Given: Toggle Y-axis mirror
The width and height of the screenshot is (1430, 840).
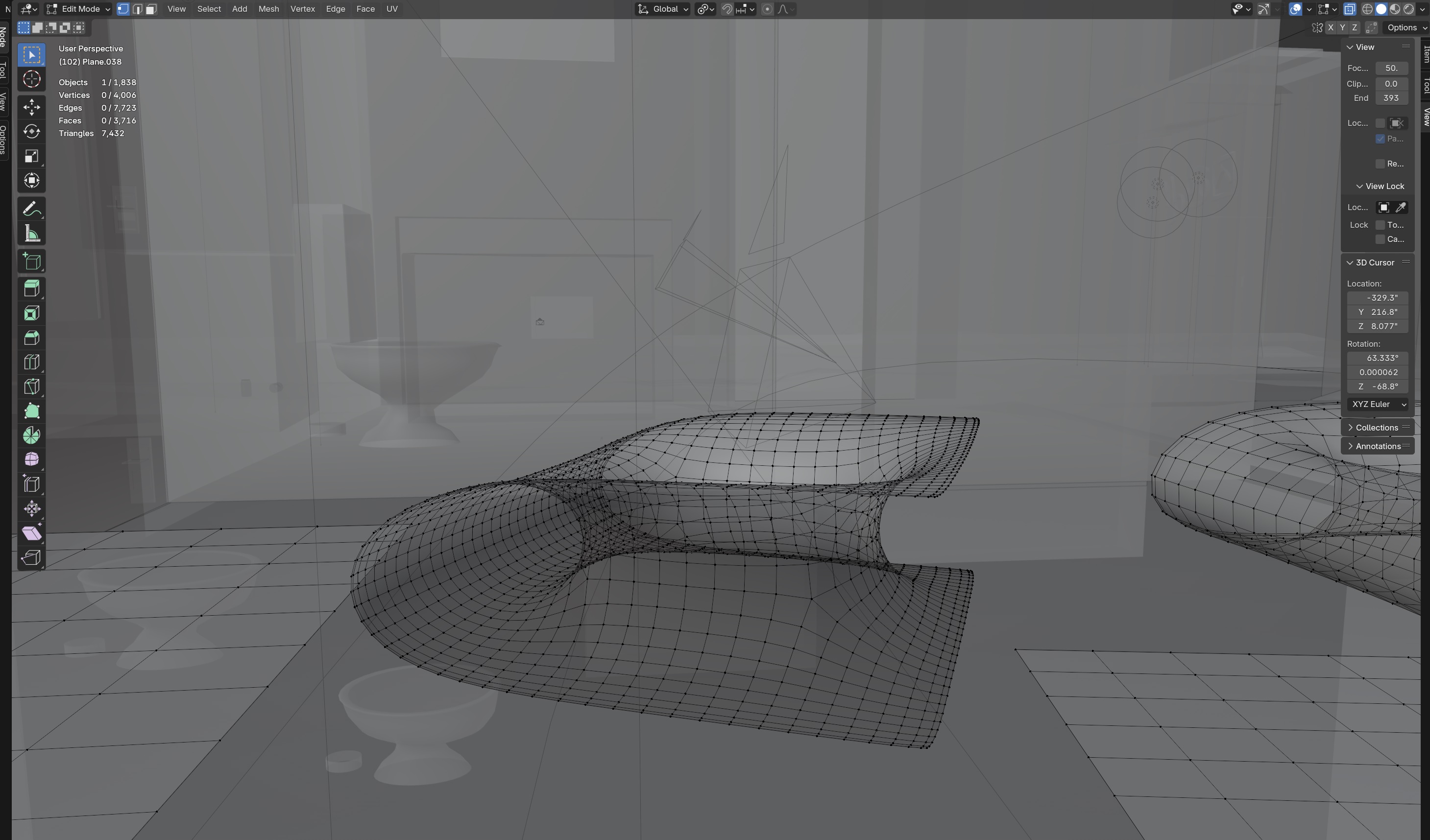Looking at the screenshot, I should click(1342, 27).
